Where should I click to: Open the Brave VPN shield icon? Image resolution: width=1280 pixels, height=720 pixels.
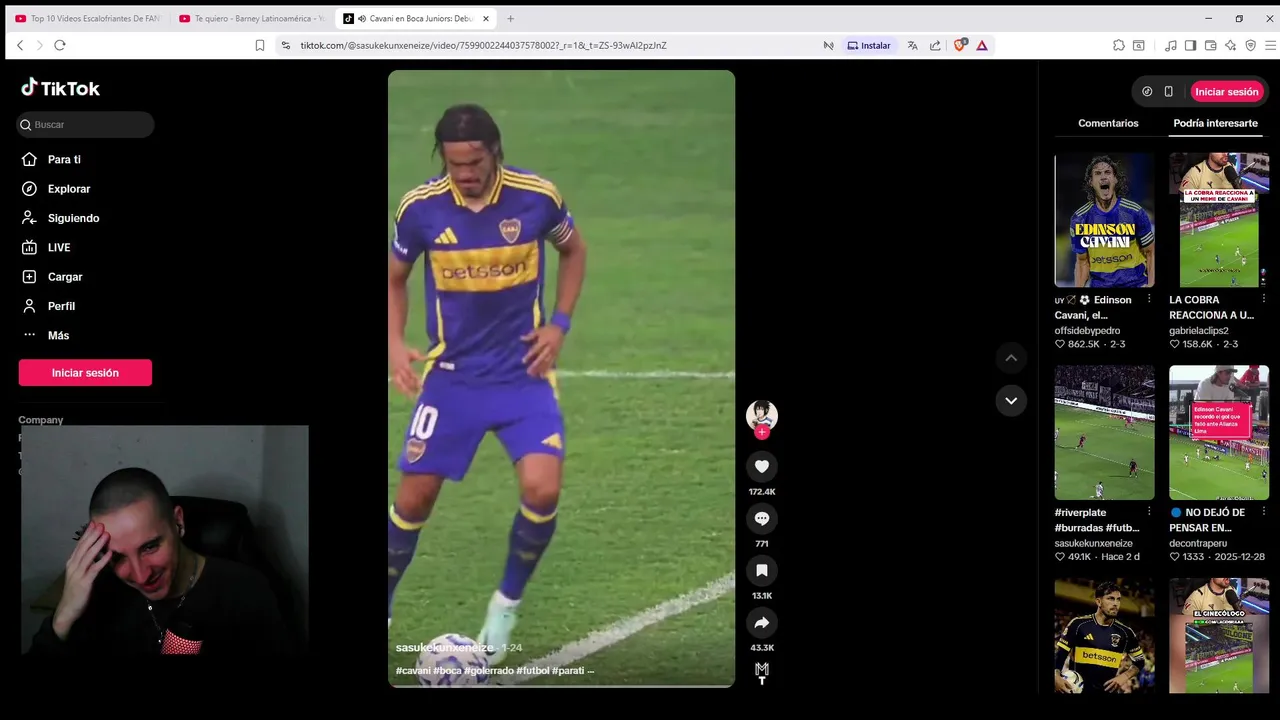click(x=1250, y=45)
